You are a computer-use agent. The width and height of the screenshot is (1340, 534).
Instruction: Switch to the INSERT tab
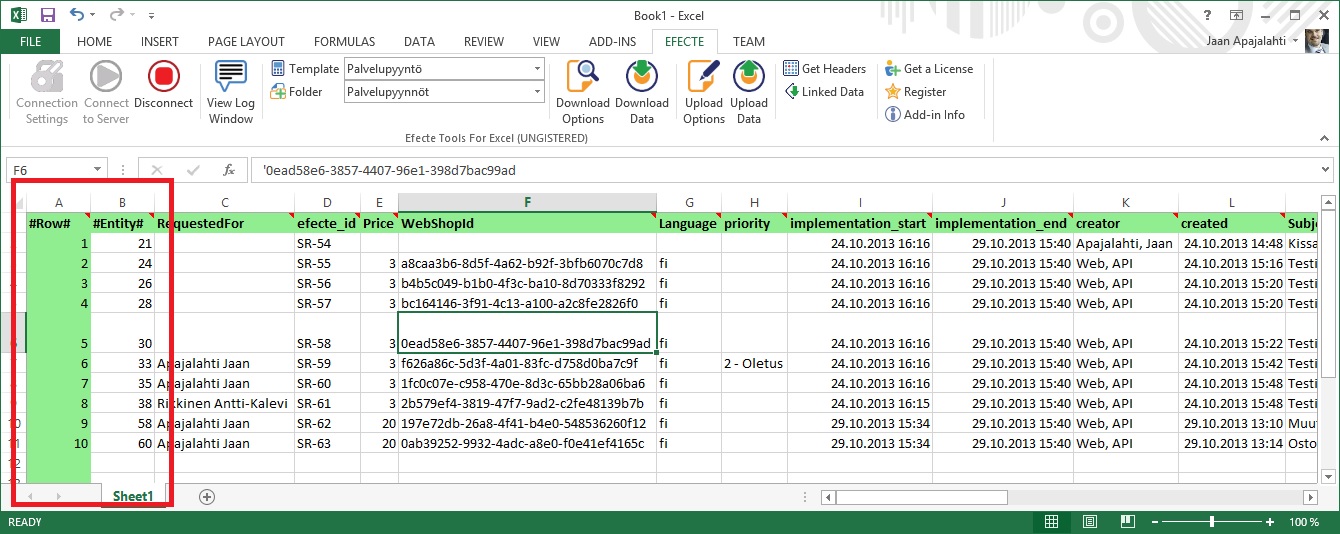click(160, 42)
